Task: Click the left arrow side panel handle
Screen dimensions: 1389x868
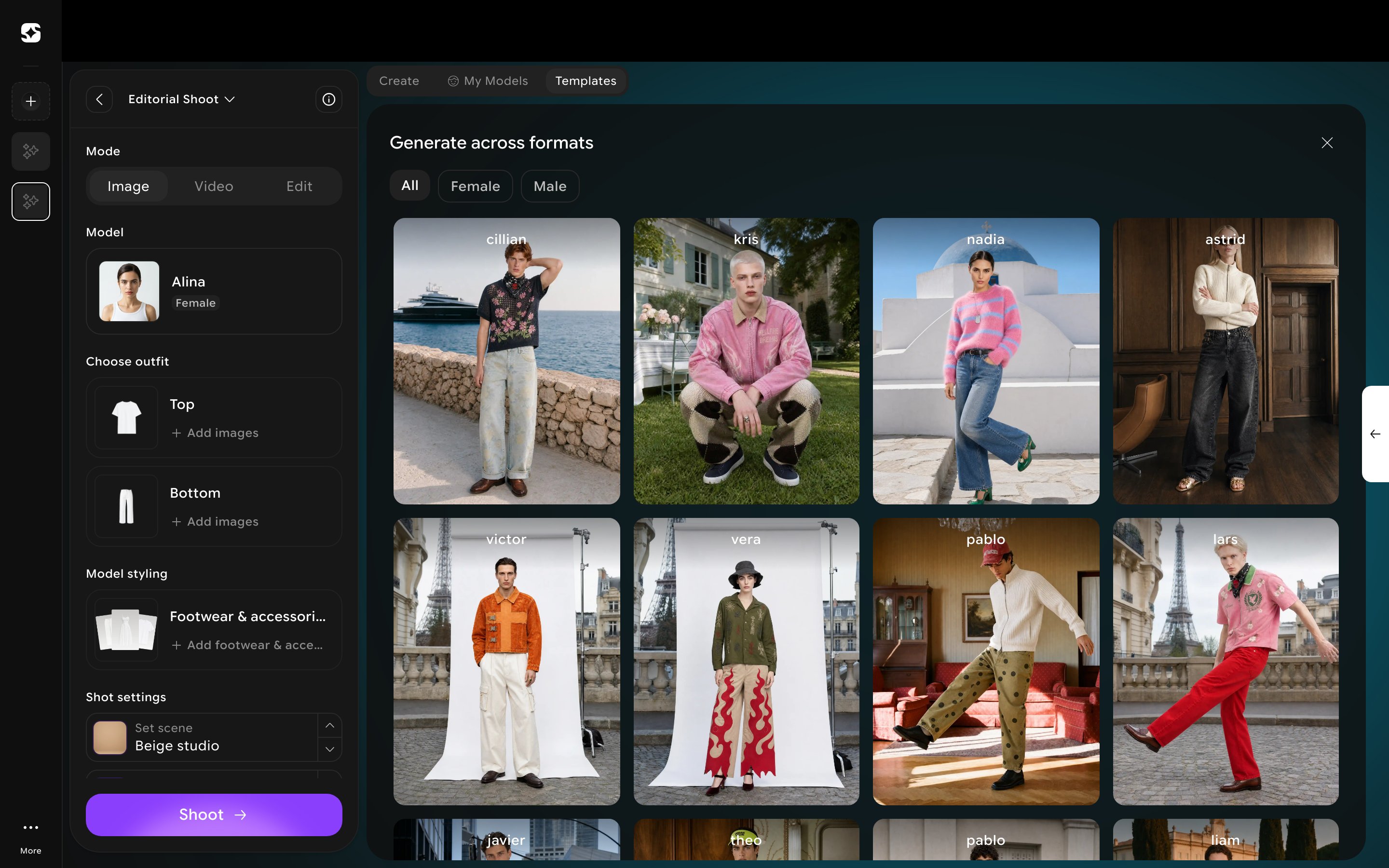Action: tap(1375, 434)
